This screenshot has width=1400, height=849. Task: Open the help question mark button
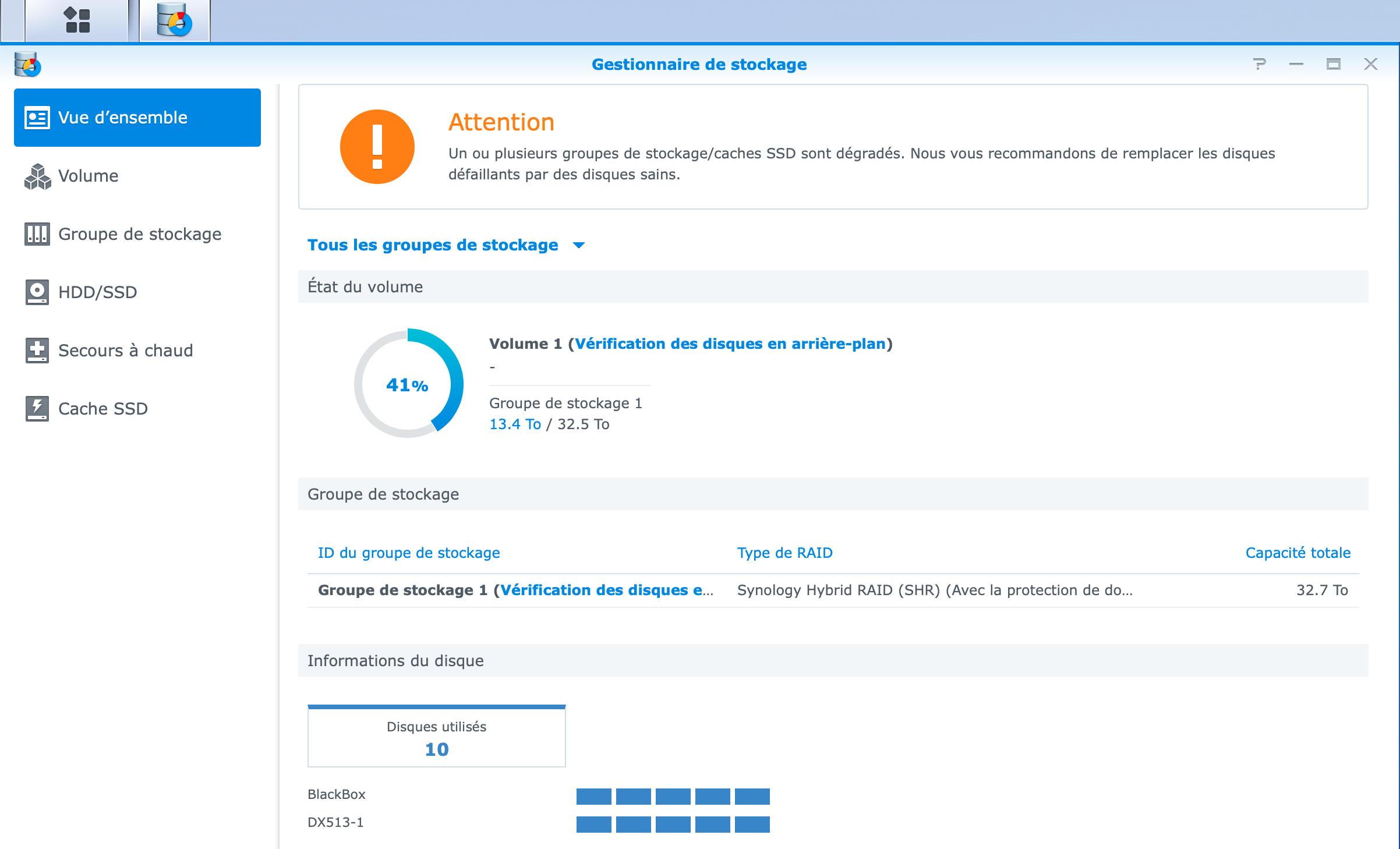[1259, 64]
